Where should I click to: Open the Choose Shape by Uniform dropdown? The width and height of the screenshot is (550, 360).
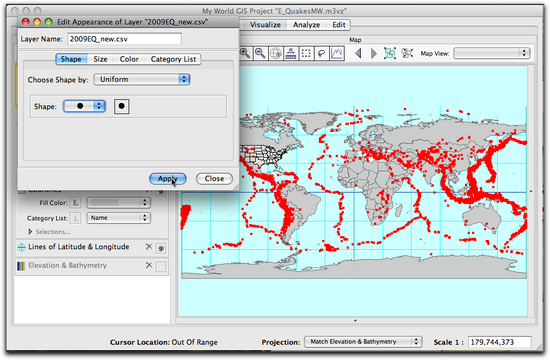(x=142, y=79)
